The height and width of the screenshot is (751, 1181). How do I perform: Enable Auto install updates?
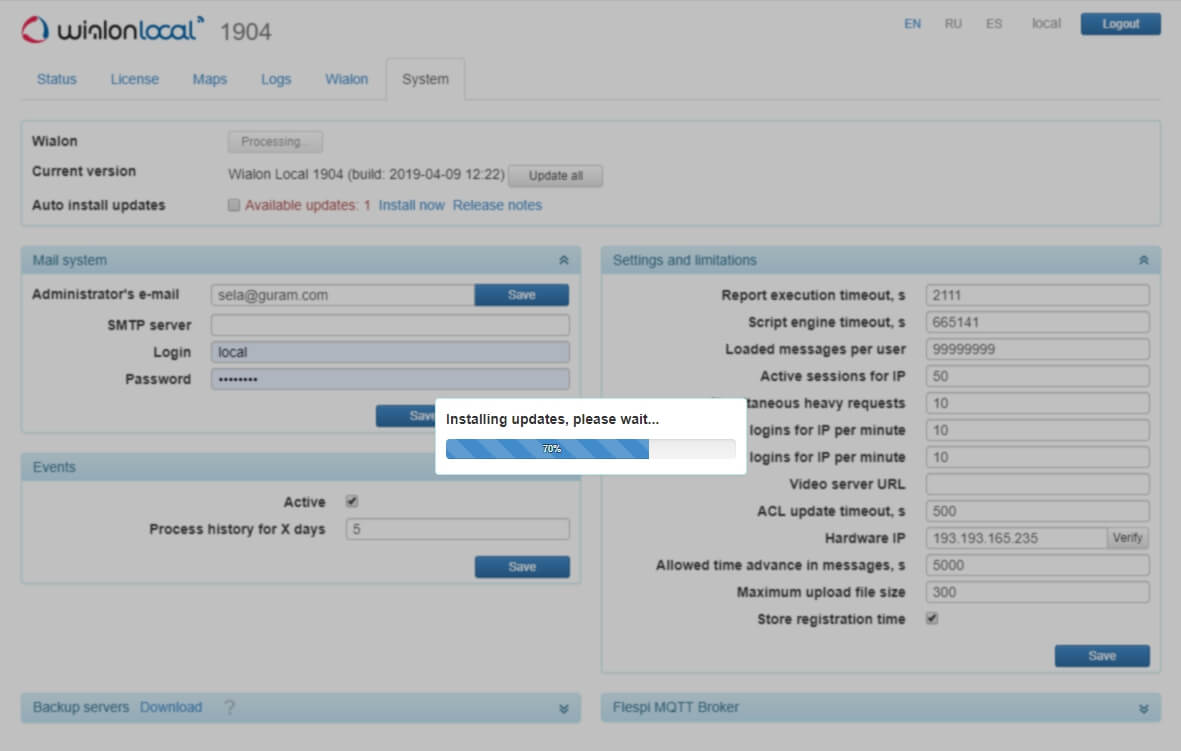(233, 205)
